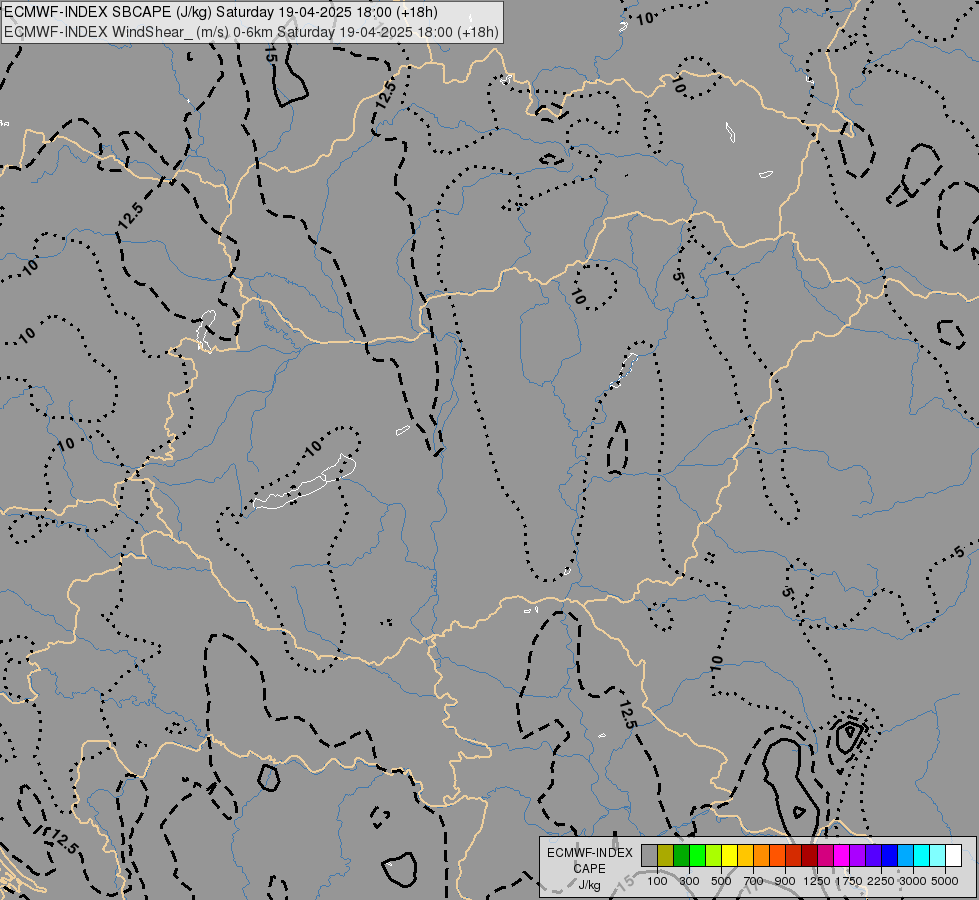979x900 pixels.
Task: Pick the sky blue legend swatch
Action: pos(905,856)
